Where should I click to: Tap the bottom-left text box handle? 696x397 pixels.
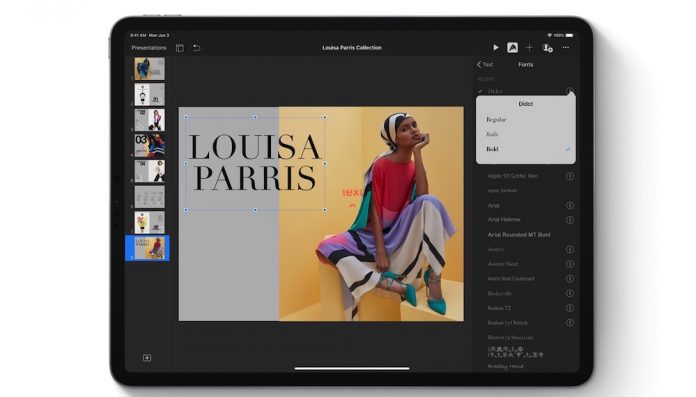tap(186, 210)
